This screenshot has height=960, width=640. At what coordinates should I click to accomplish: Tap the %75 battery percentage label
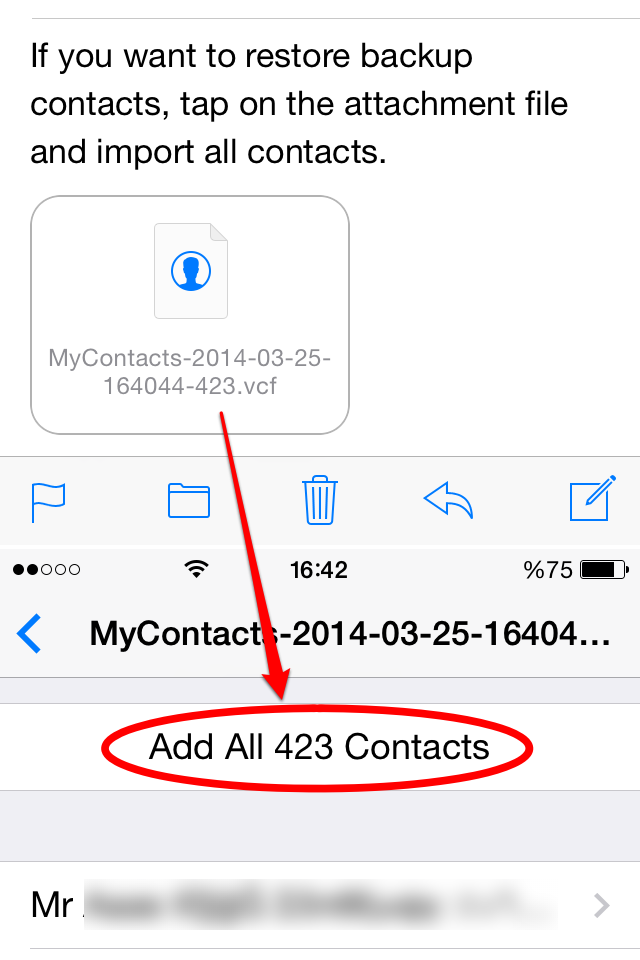click(548, 570)
